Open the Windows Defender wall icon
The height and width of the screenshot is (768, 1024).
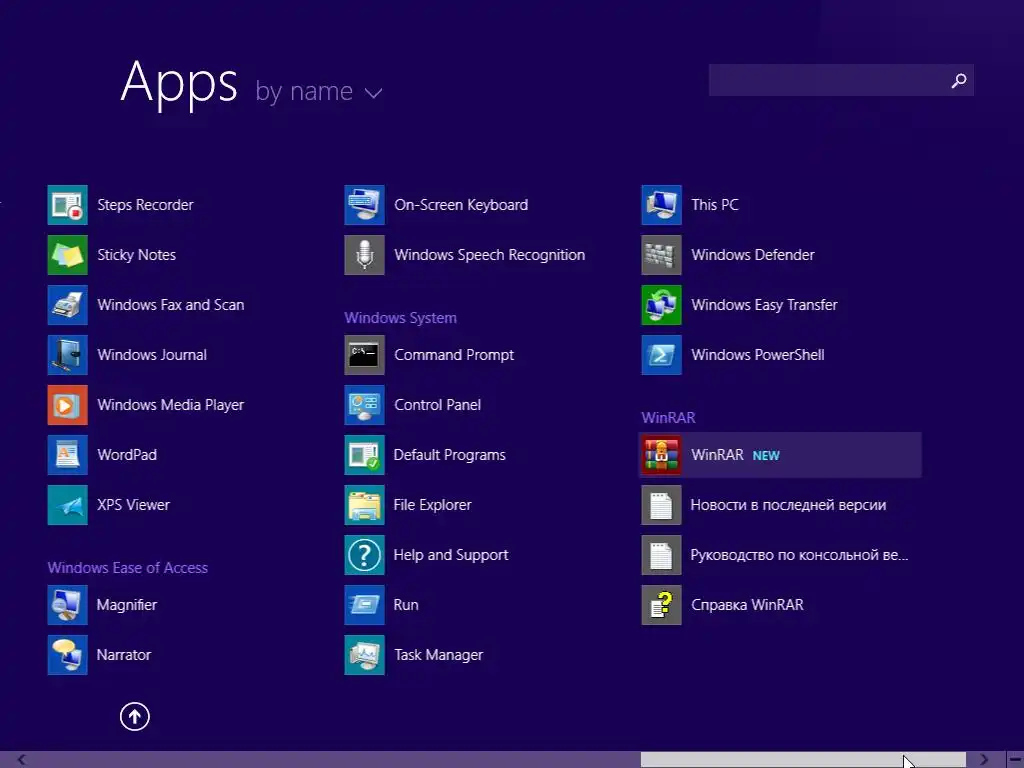coord(662,255)
